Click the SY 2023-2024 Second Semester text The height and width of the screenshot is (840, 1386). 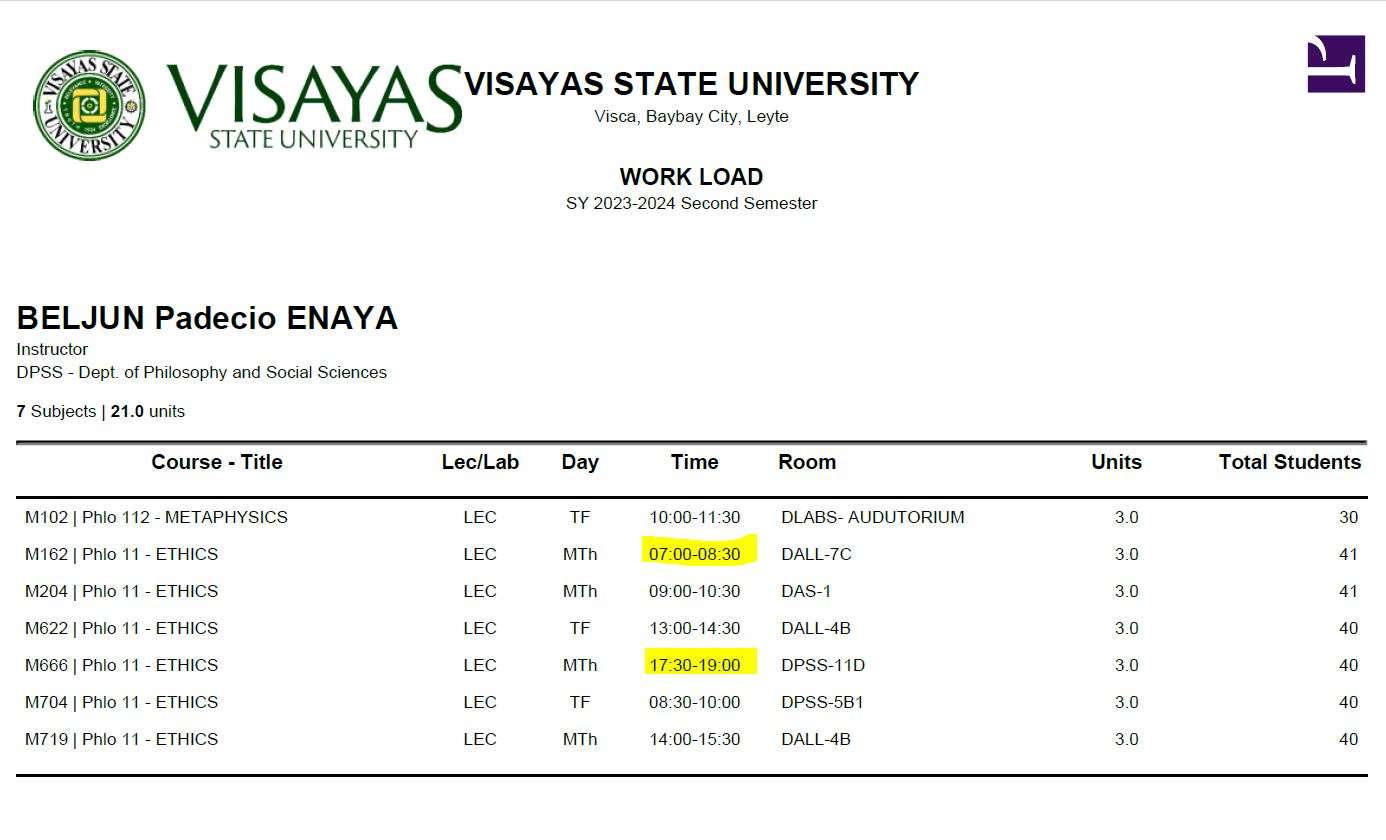[691, 203]
